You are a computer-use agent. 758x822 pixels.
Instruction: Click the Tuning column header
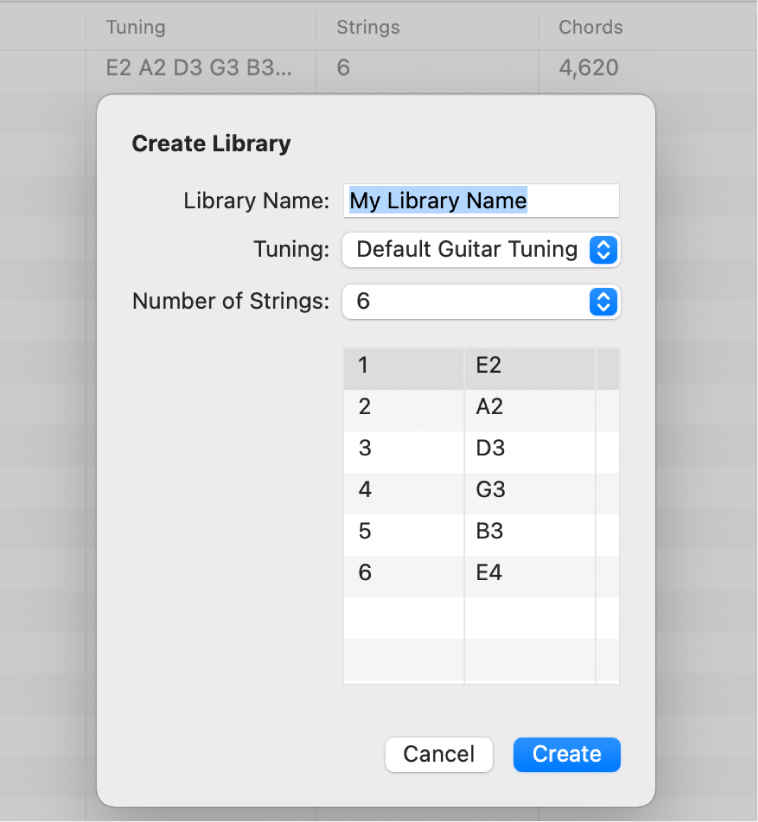coord(136,27)
